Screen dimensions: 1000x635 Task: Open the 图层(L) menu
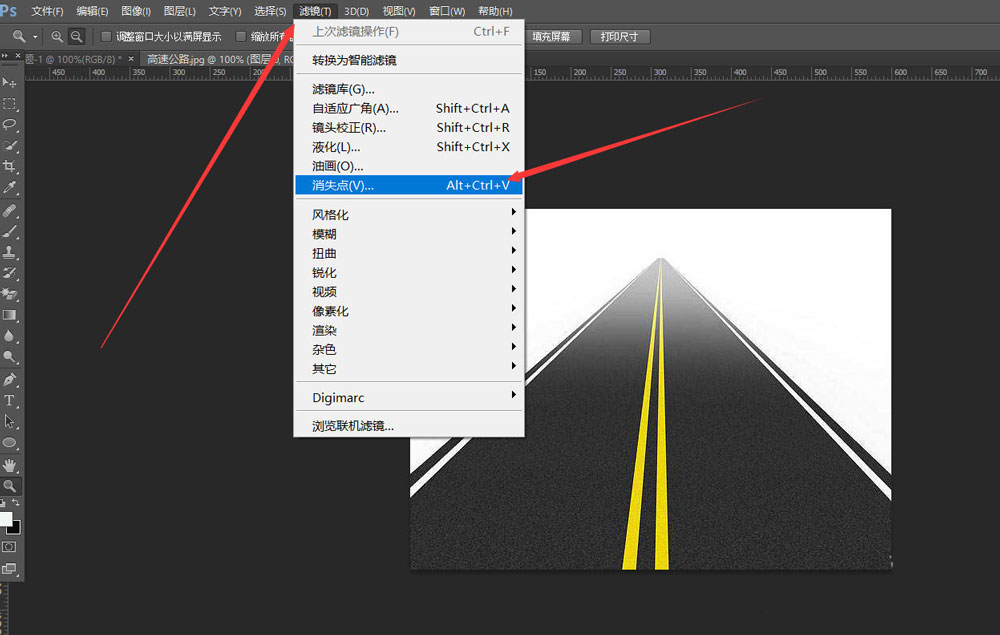pyautogui.click(x=179, y=11)
